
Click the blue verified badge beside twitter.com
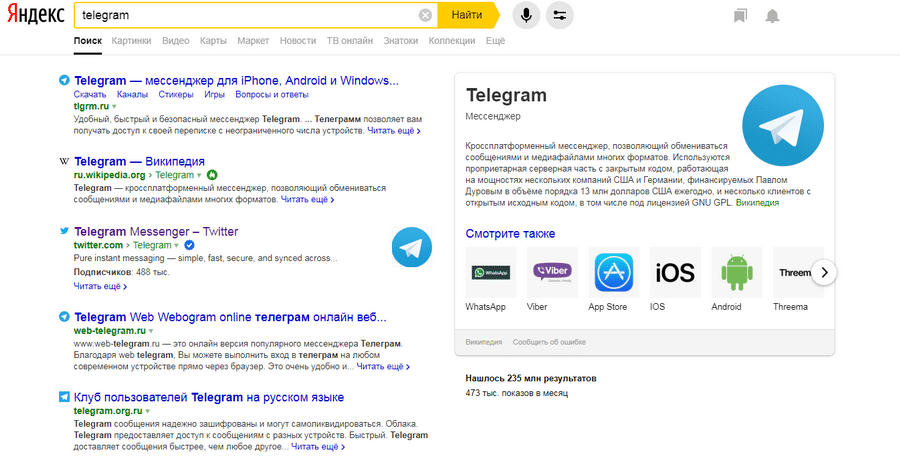[x=189, y=245]
